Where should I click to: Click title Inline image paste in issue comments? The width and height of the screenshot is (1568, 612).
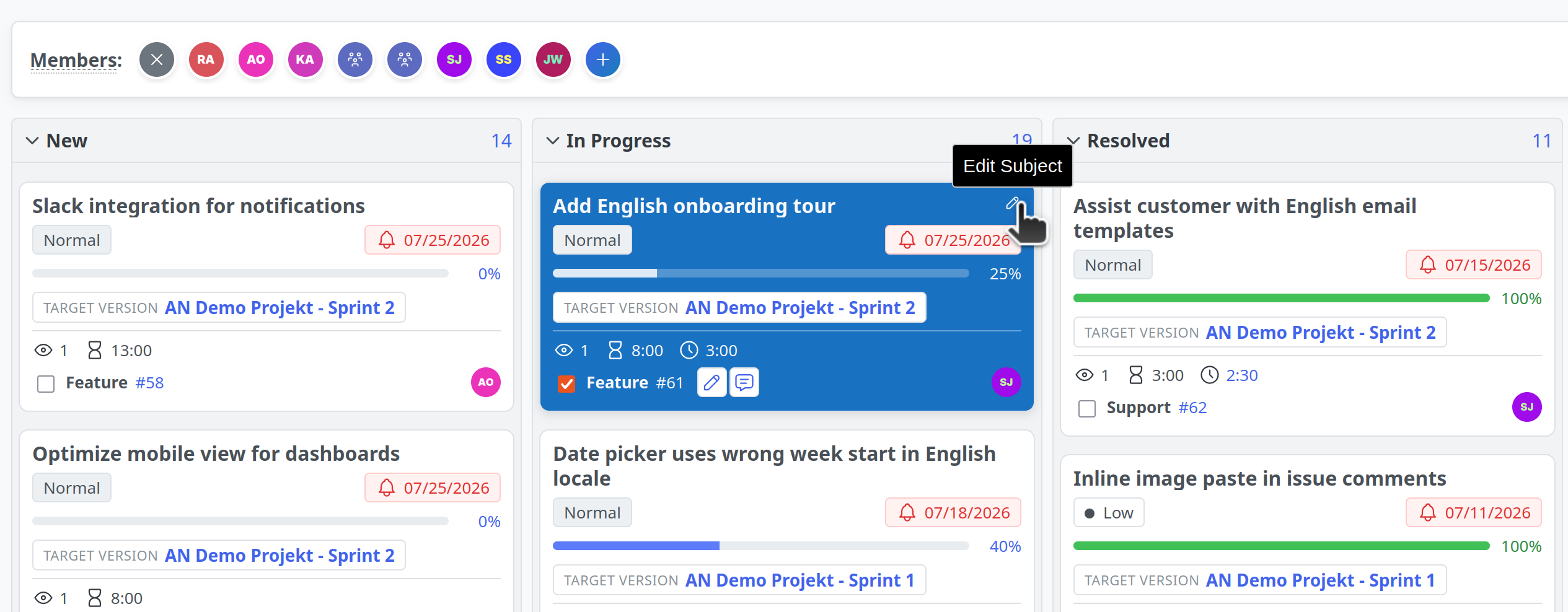tap(1259, 478)
